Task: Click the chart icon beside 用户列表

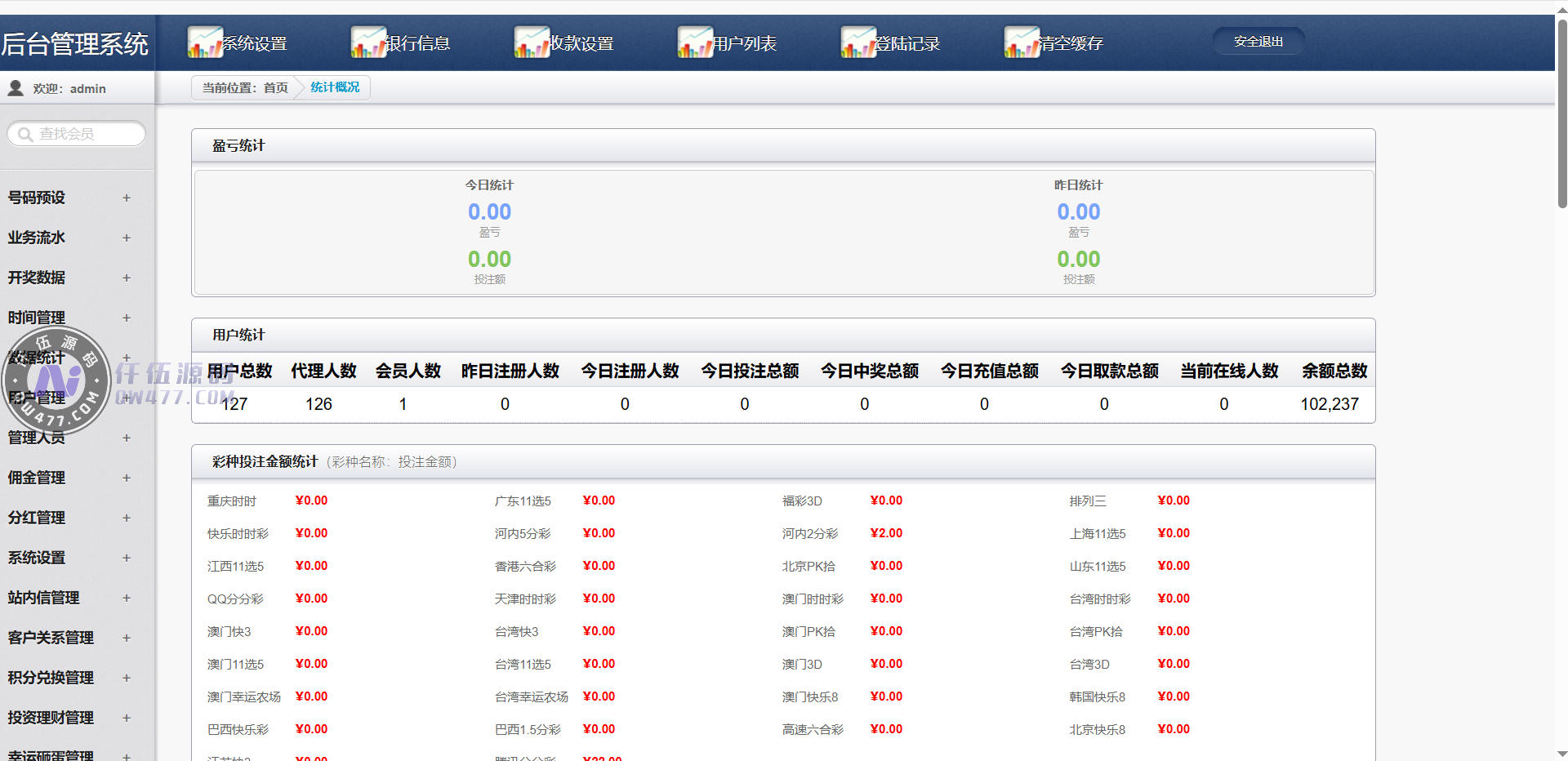Action: point(694,42)
